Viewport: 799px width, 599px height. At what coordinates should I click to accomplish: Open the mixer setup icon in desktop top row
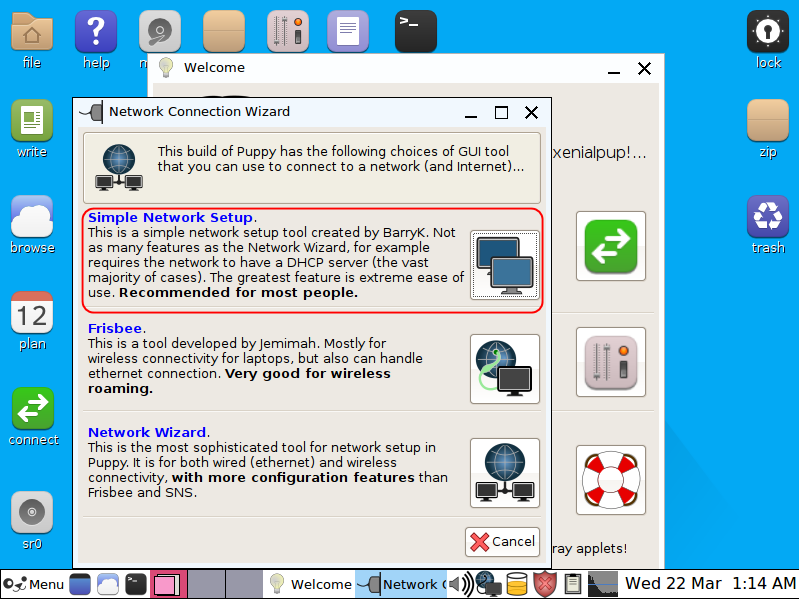pos(288,32)
